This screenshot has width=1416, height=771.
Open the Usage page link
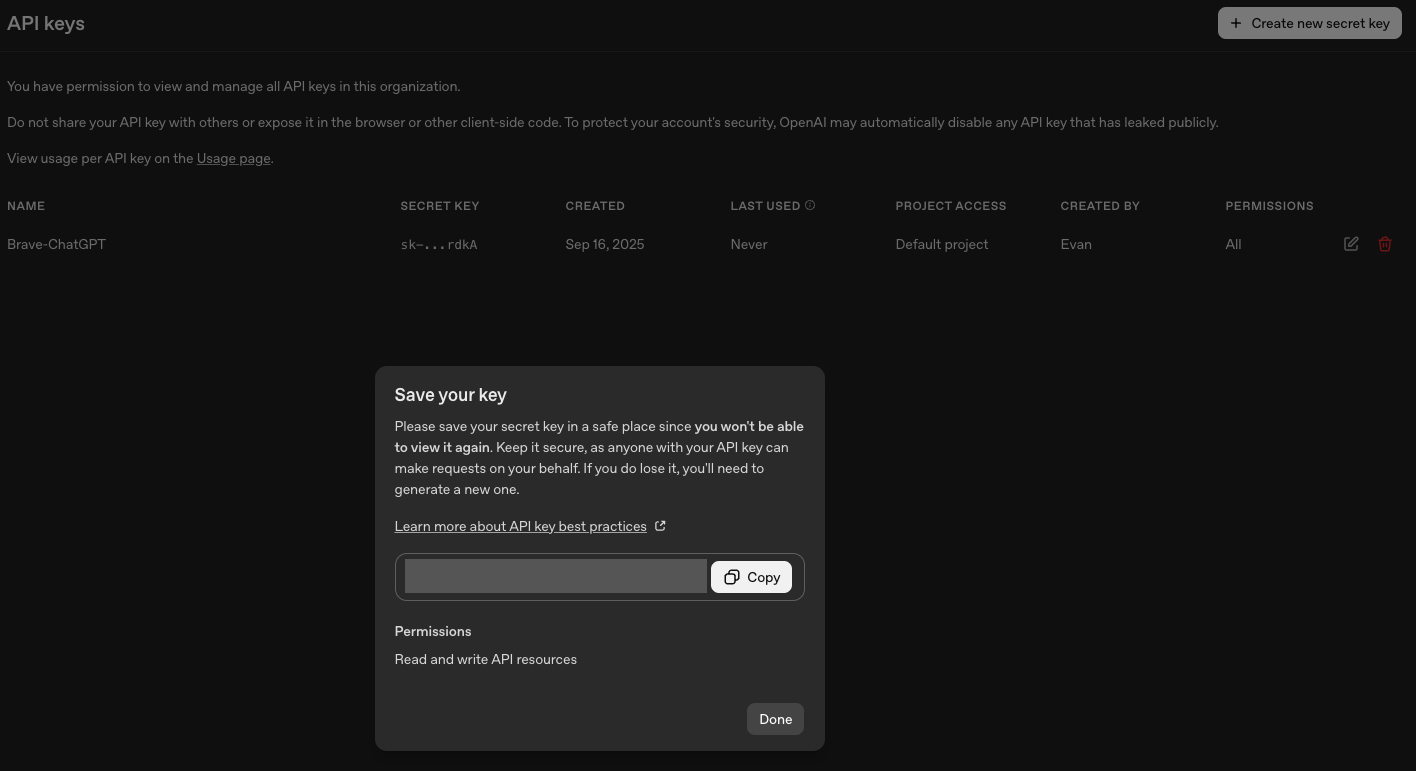coord(233,158)
